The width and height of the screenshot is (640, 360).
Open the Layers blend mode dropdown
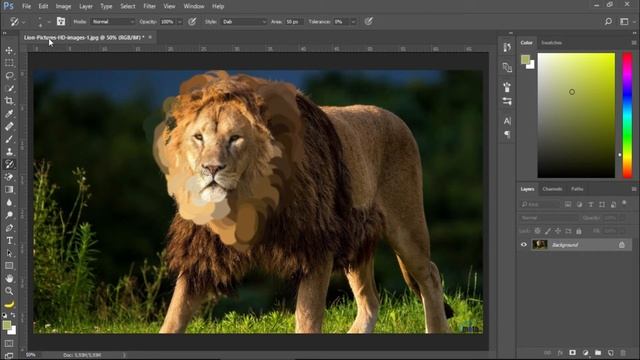click(548, 218)
